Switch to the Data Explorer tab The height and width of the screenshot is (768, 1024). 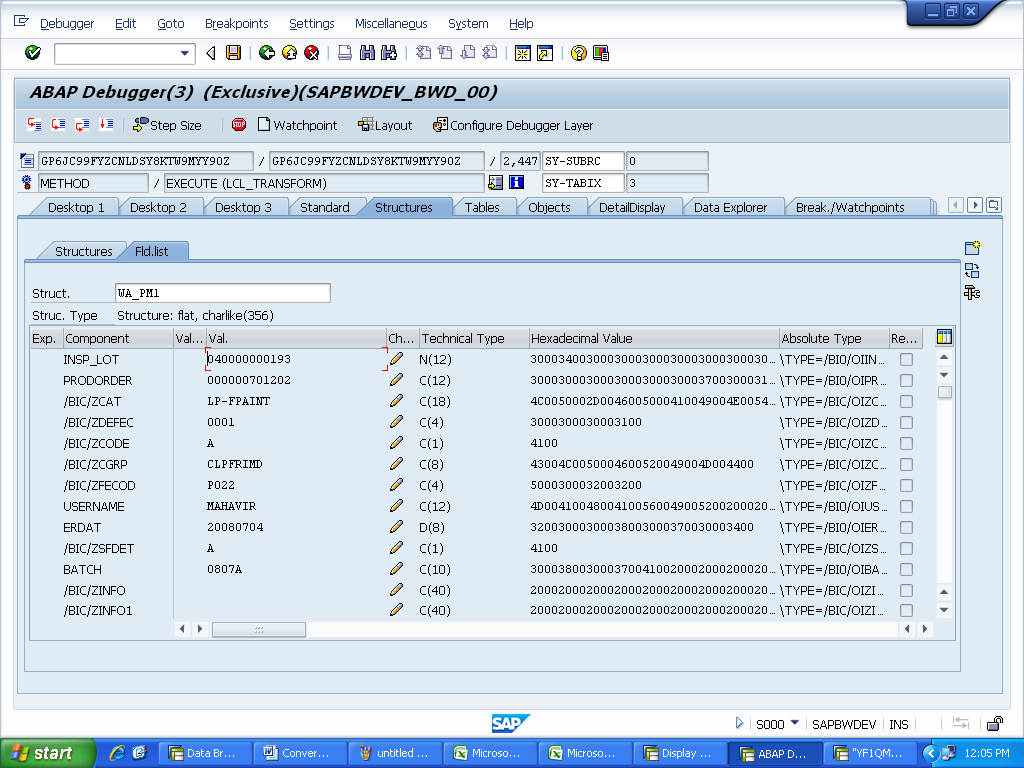pos(730,207)
